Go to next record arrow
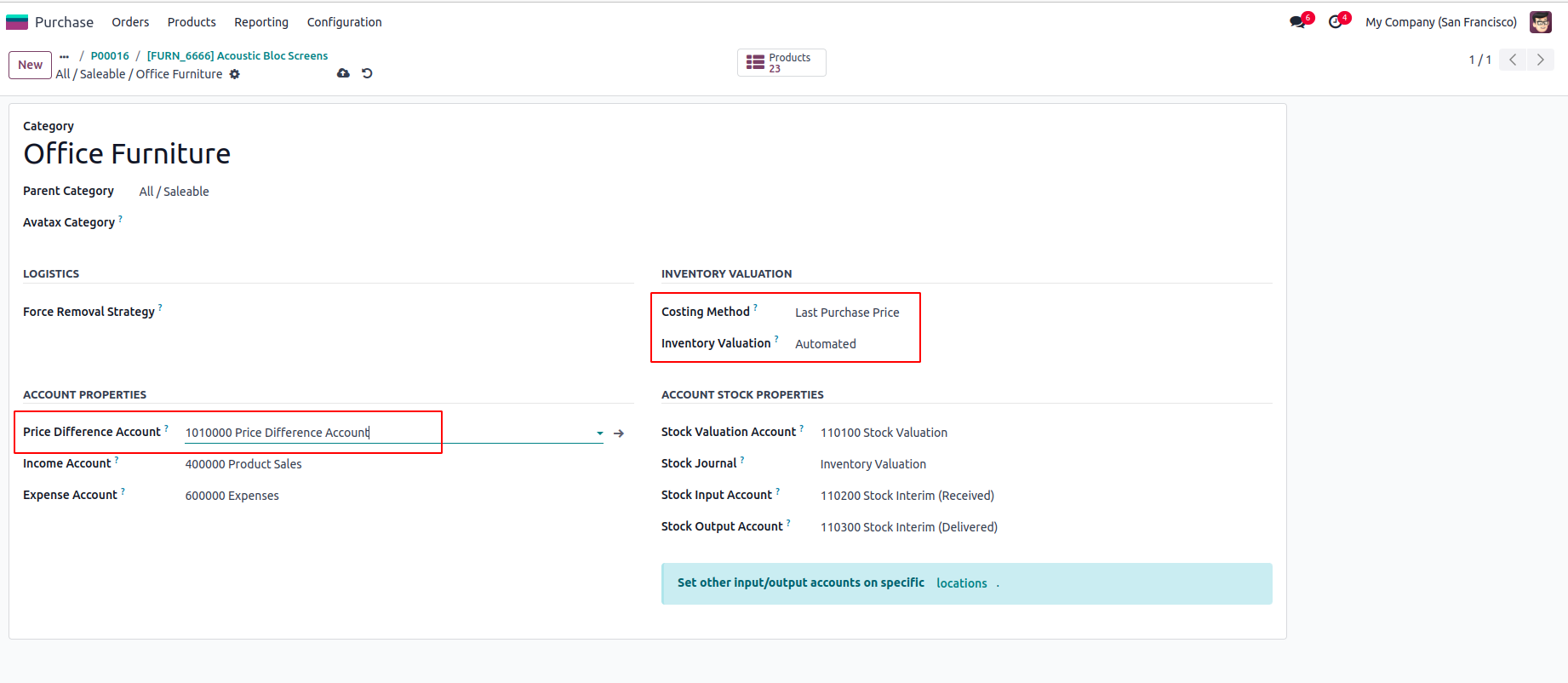The image size is (1568, 683). 1540,60
